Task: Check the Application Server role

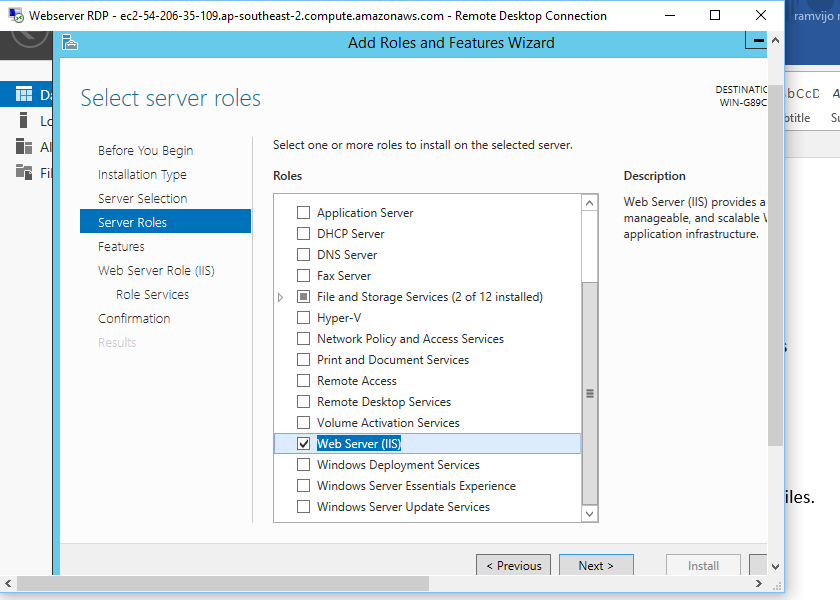Action: click(x=303, y=213)
